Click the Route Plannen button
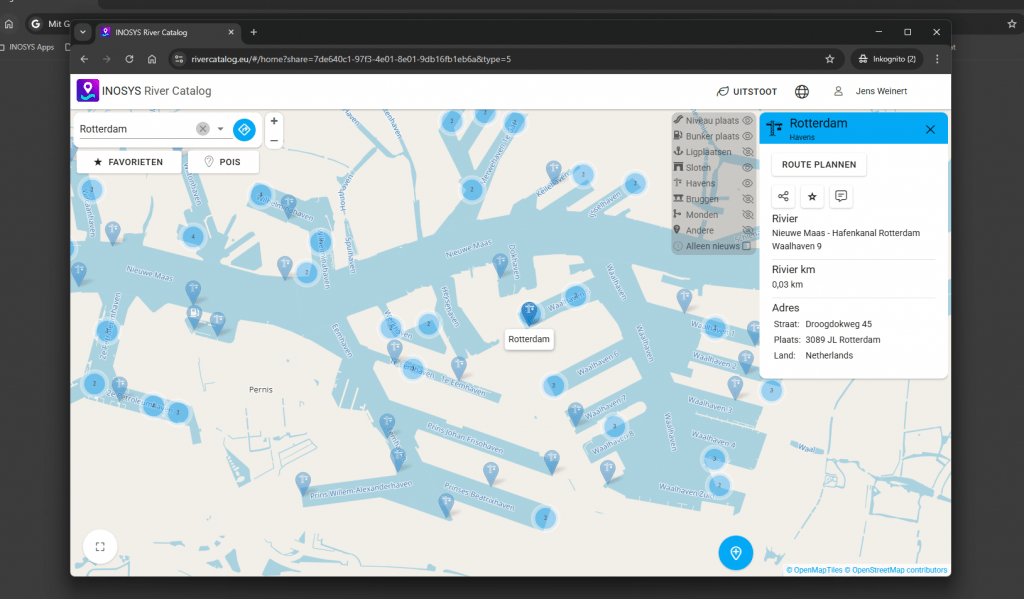The image size is (1024, 599). point(819,164)
